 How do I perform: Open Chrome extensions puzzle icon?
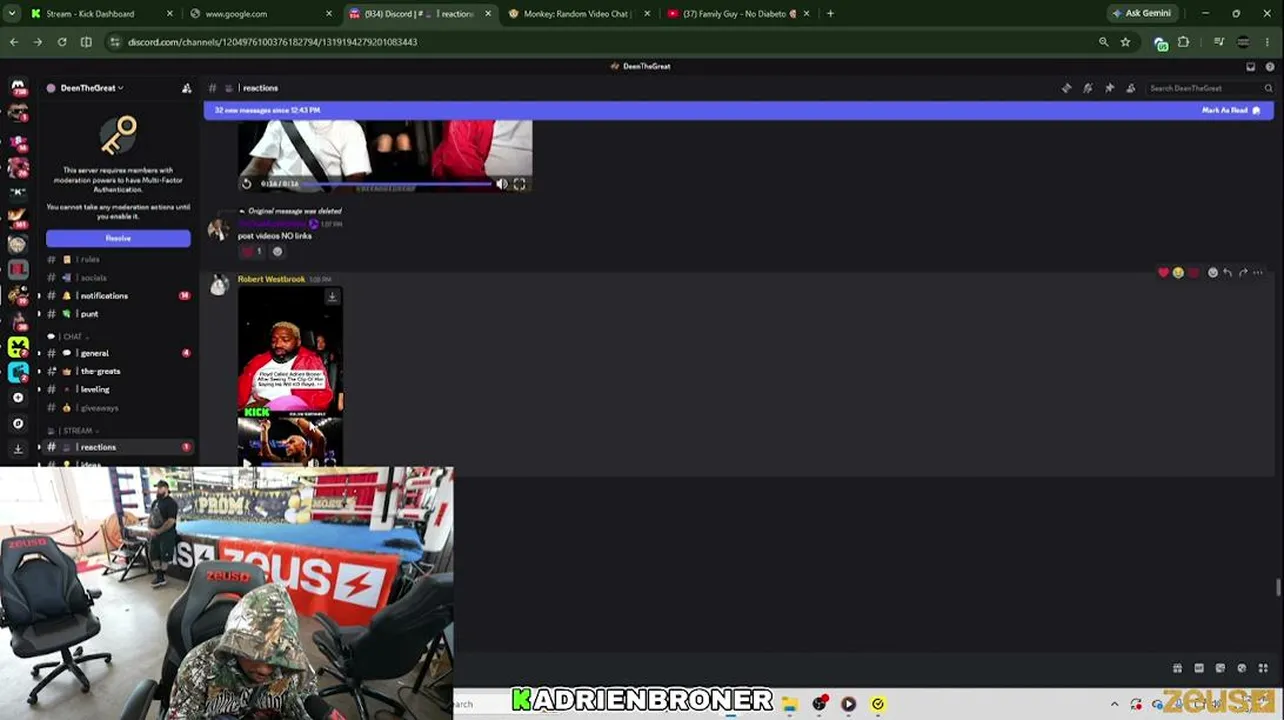[x=1183, y=42]
